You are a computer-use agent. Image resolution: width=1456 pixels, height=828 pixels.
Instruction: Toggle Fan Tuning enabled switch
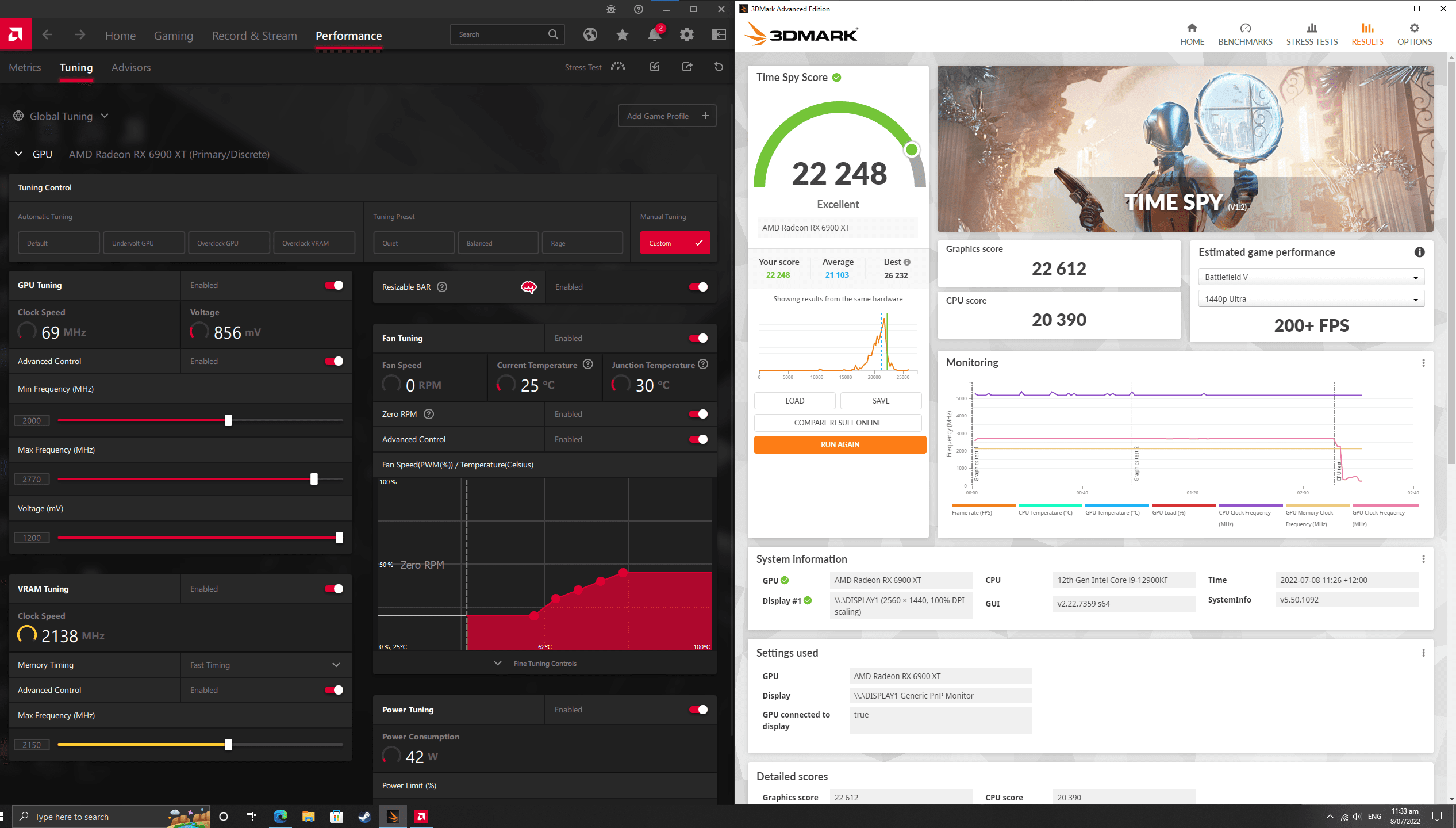(x=698, y=338)
